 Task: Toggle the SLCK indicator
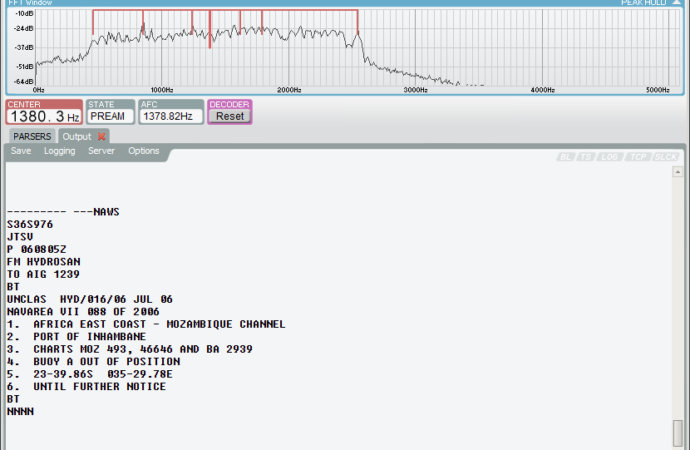tap(666, 157)
